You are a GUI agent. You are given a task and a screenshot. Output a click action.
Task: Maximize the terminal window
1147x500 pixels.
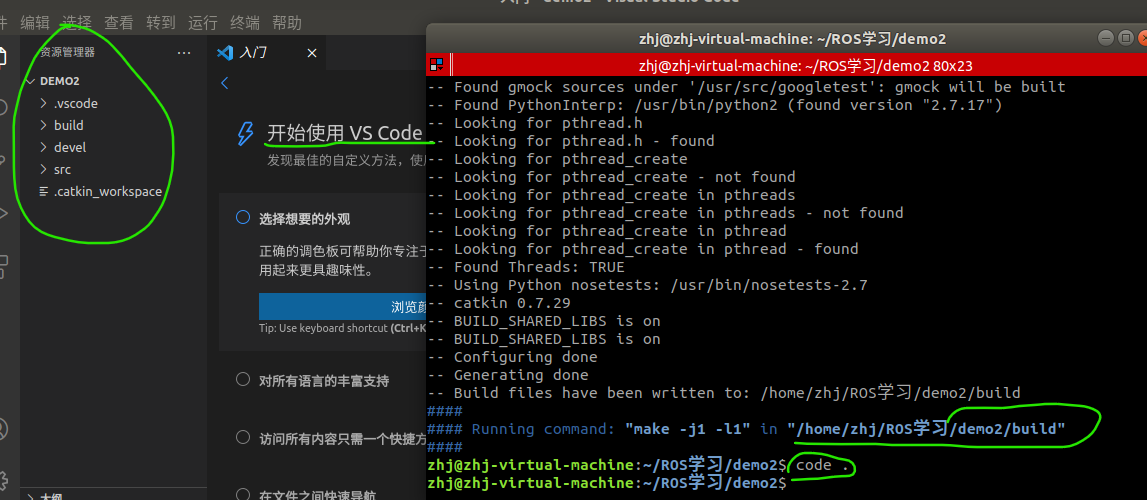pos(1127,37)
